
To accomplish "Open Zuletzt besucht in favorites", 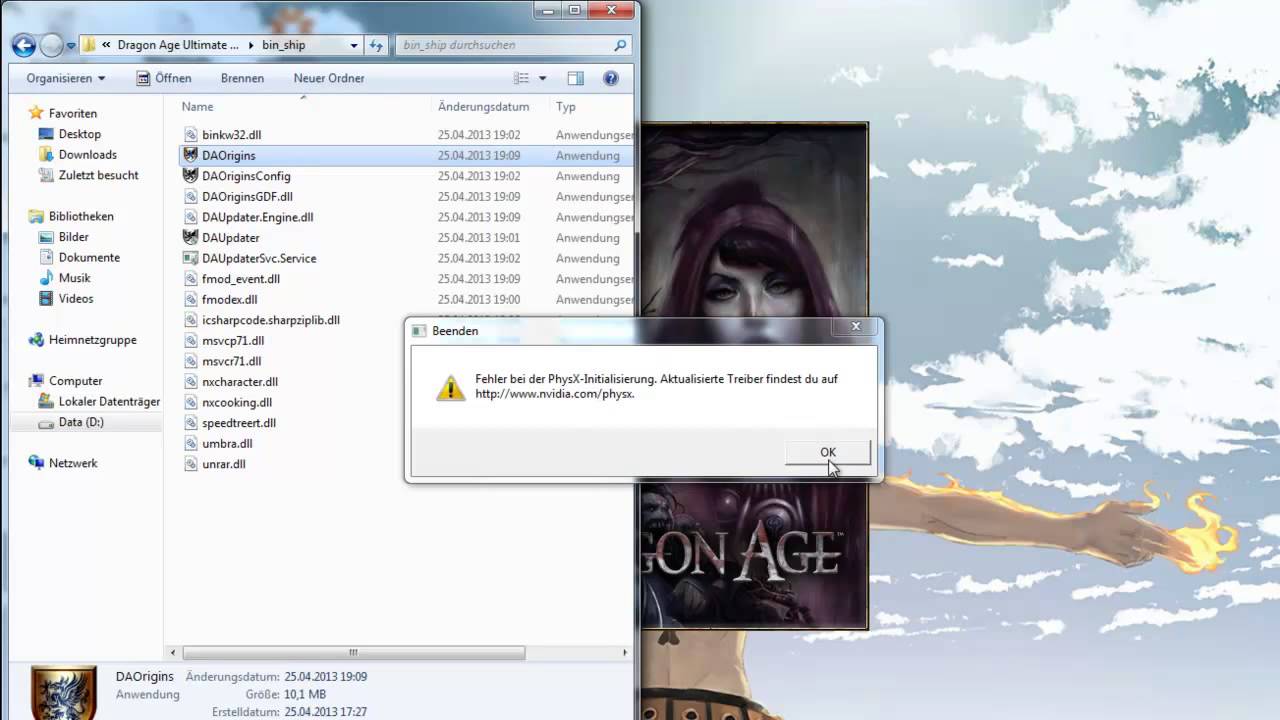I will coord(98,175).
